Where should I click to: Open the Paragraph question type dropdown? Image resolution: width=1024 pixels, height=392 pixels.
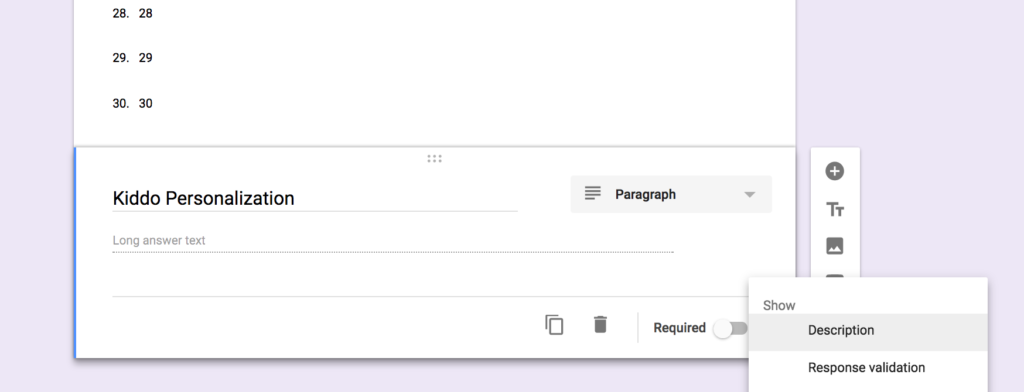(x=671, y=194)
